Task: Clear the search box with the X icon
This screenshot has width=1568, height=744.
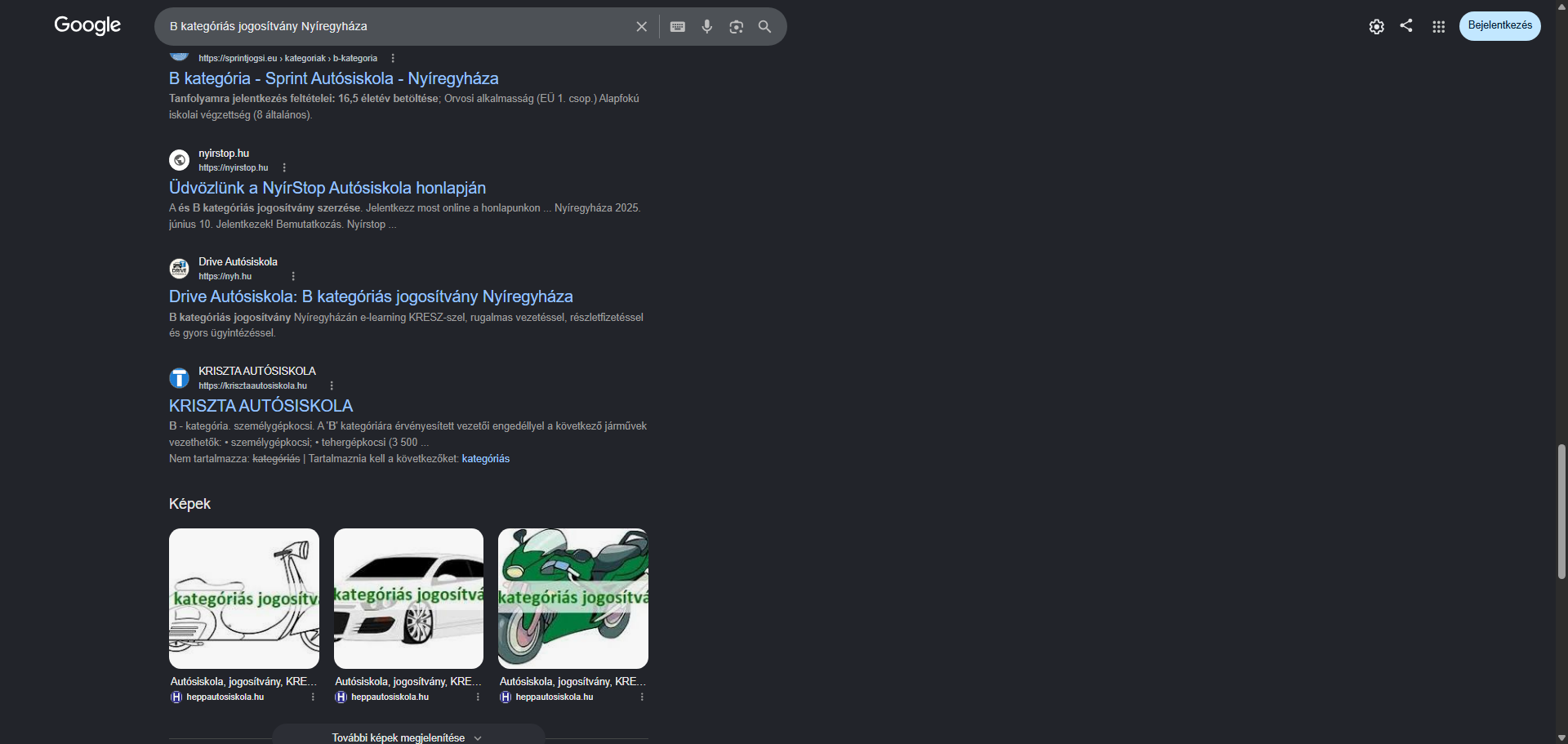Action: coord(642,27)
